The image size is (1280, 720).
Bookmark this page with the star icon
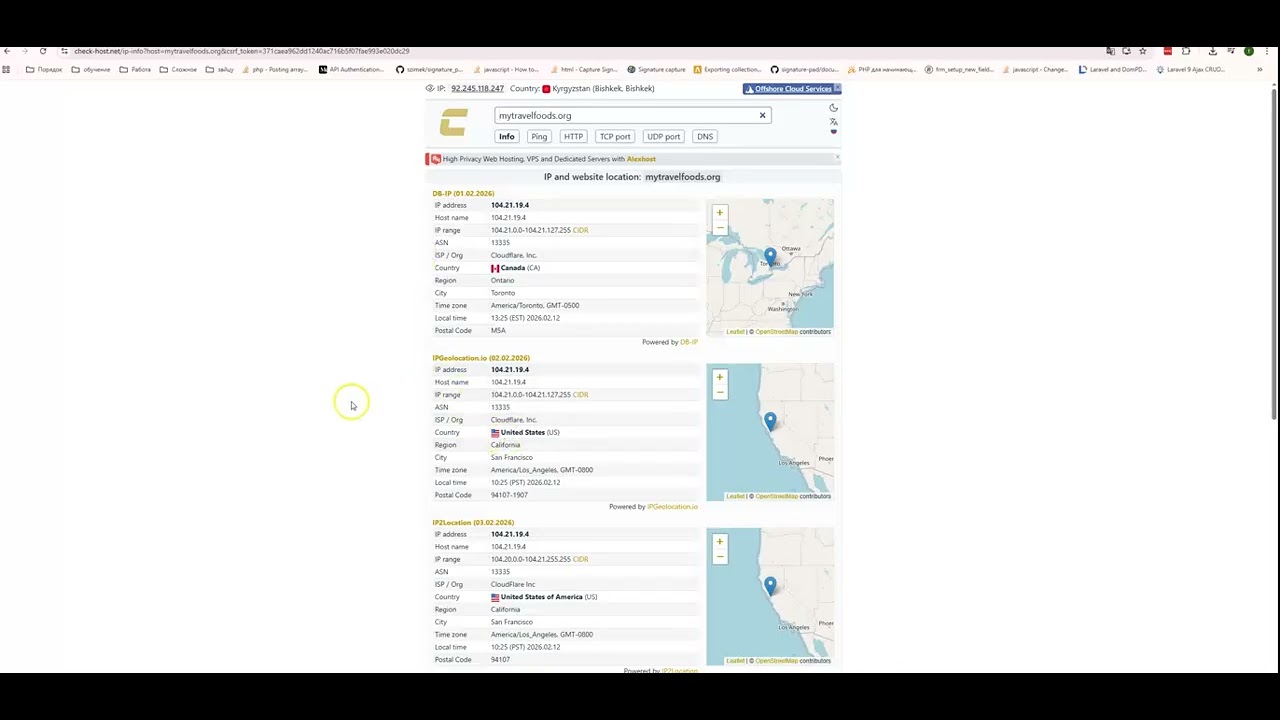[1143, 51]
